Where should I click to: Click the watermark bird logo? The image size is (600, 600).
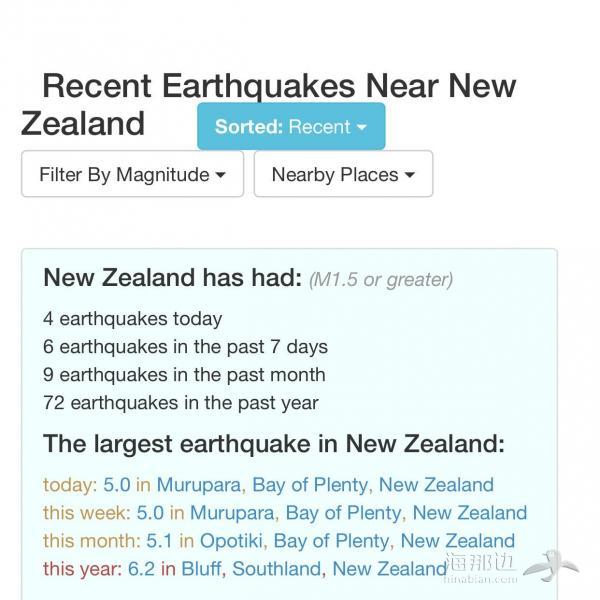click(x=551, y=566)
